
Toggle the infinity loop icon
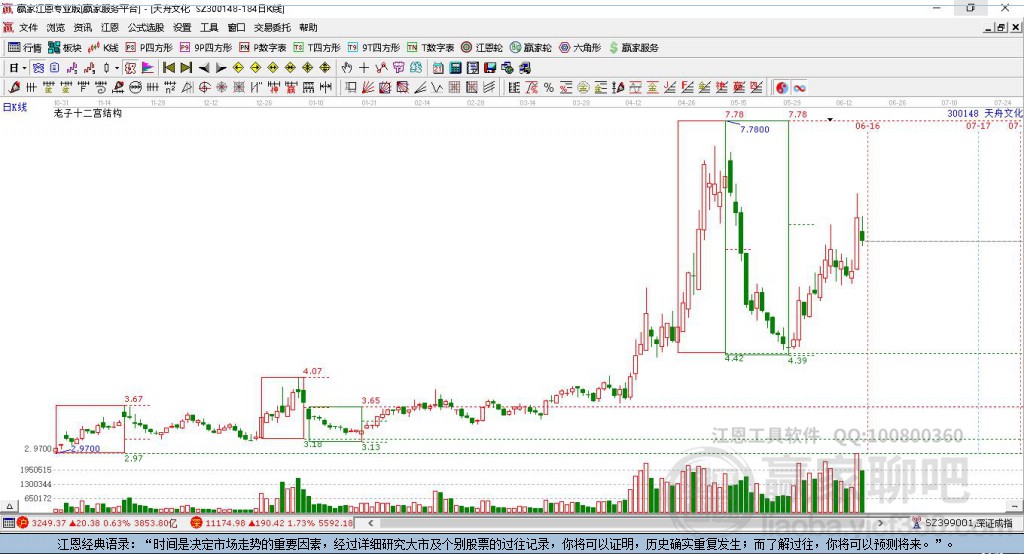point(799,88)
